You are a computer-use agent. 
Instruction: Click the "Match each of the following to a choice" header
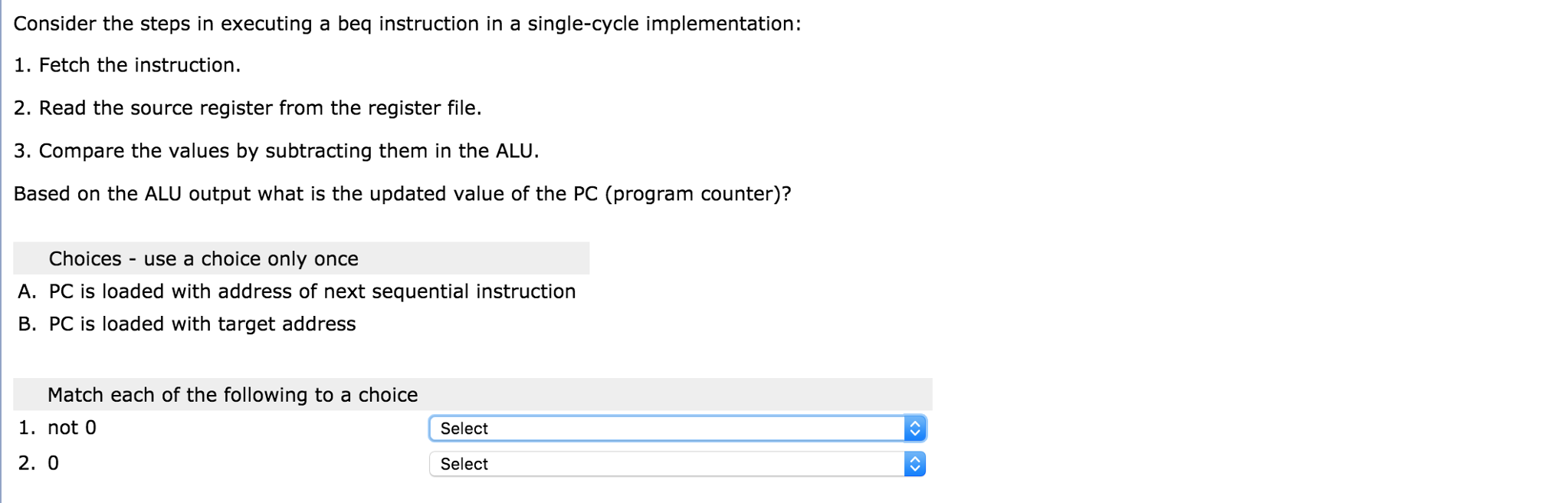(233, 395)
